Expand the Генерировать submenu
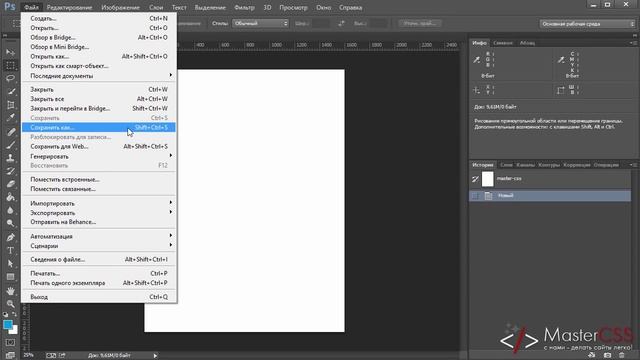640x360 pixels. click(x=99, y=156)
